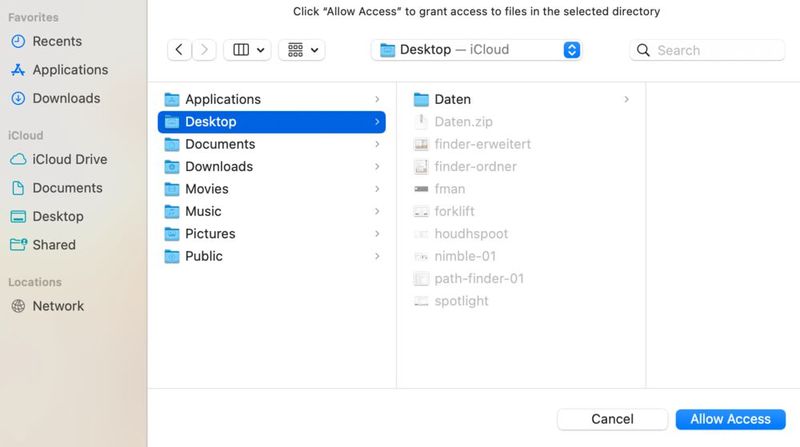Open the Daten folder
800x447 pixels.
click(x=452, y=99)
